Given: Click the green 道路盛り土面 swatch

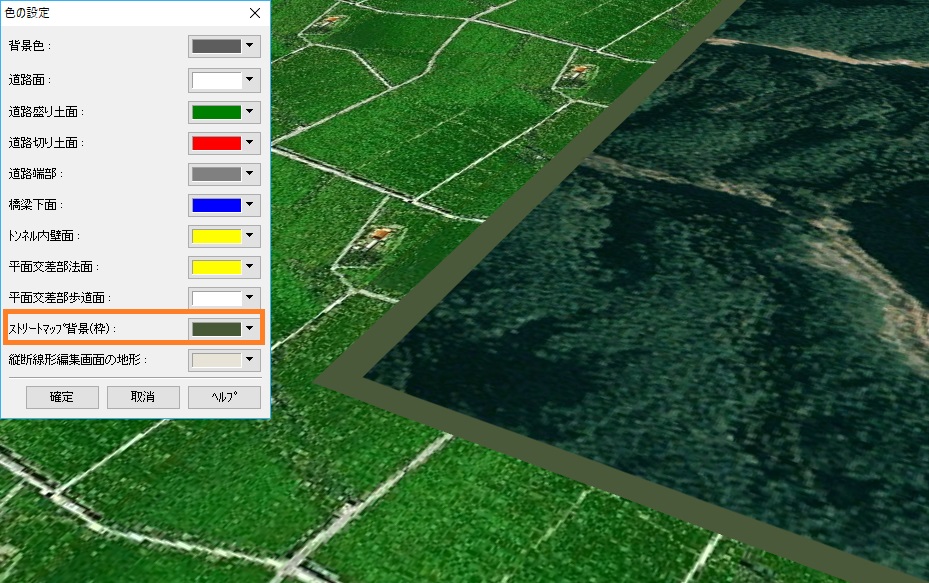Looking at the screenshot, I should (x=216, y=112).
